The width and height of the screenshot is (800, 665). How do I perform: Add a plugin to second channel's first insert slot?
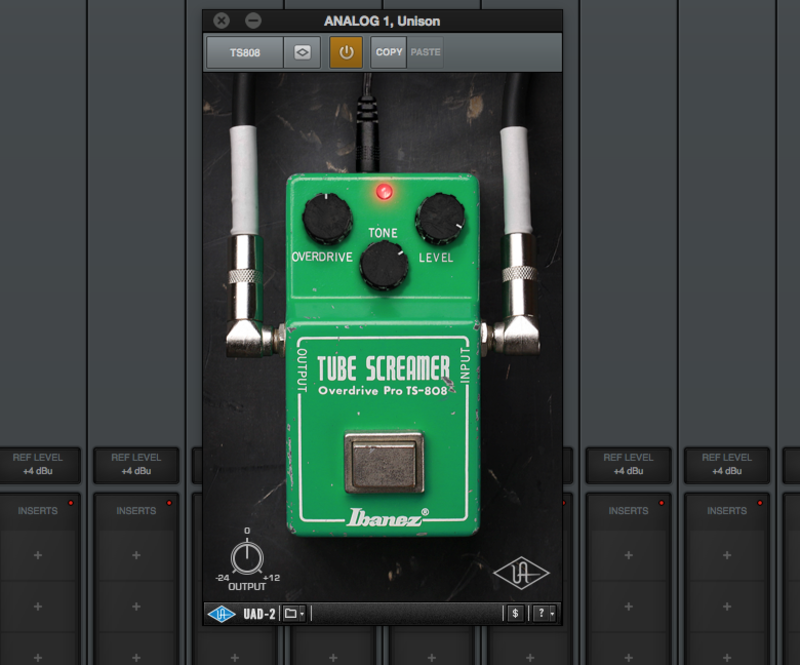tap(136, 555)
